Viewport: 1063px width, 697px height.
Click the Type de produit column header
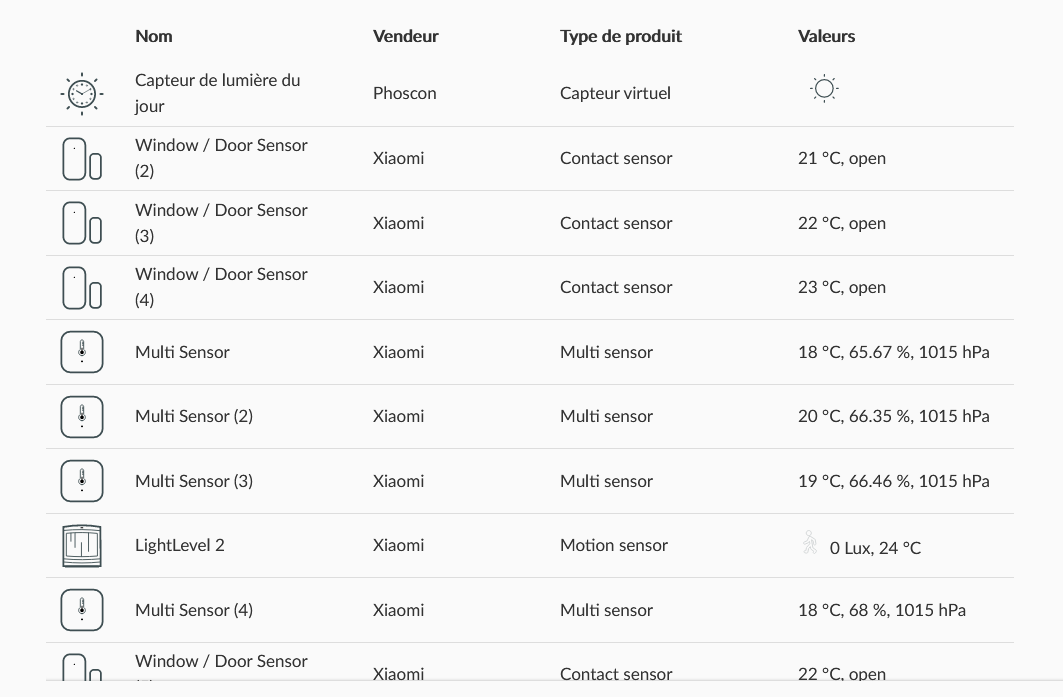click(620, 36)
